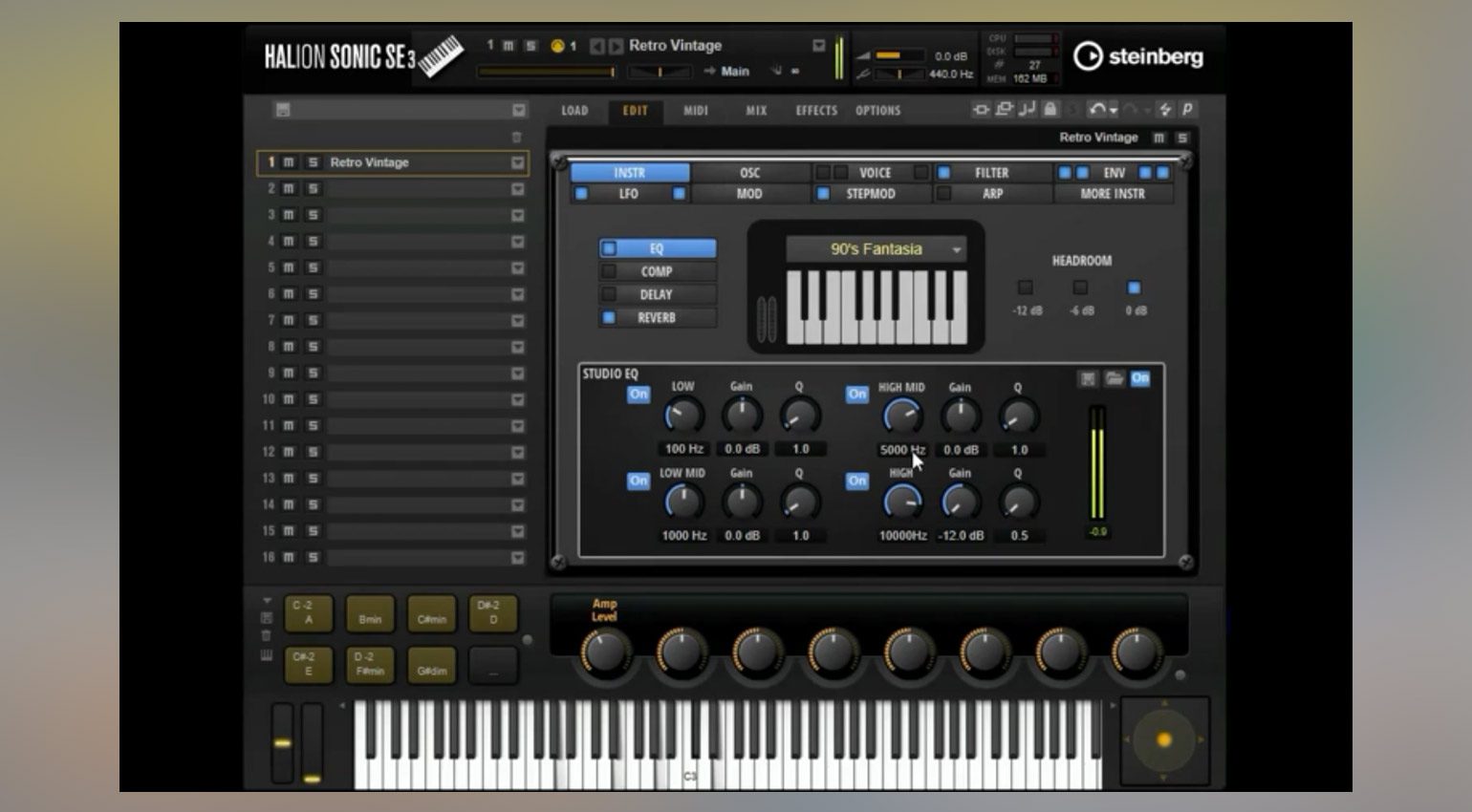Open the Retro Vintage slot 1 dropdown
1472x812 pixels.
pyautogui.click(x=517, y=162)
